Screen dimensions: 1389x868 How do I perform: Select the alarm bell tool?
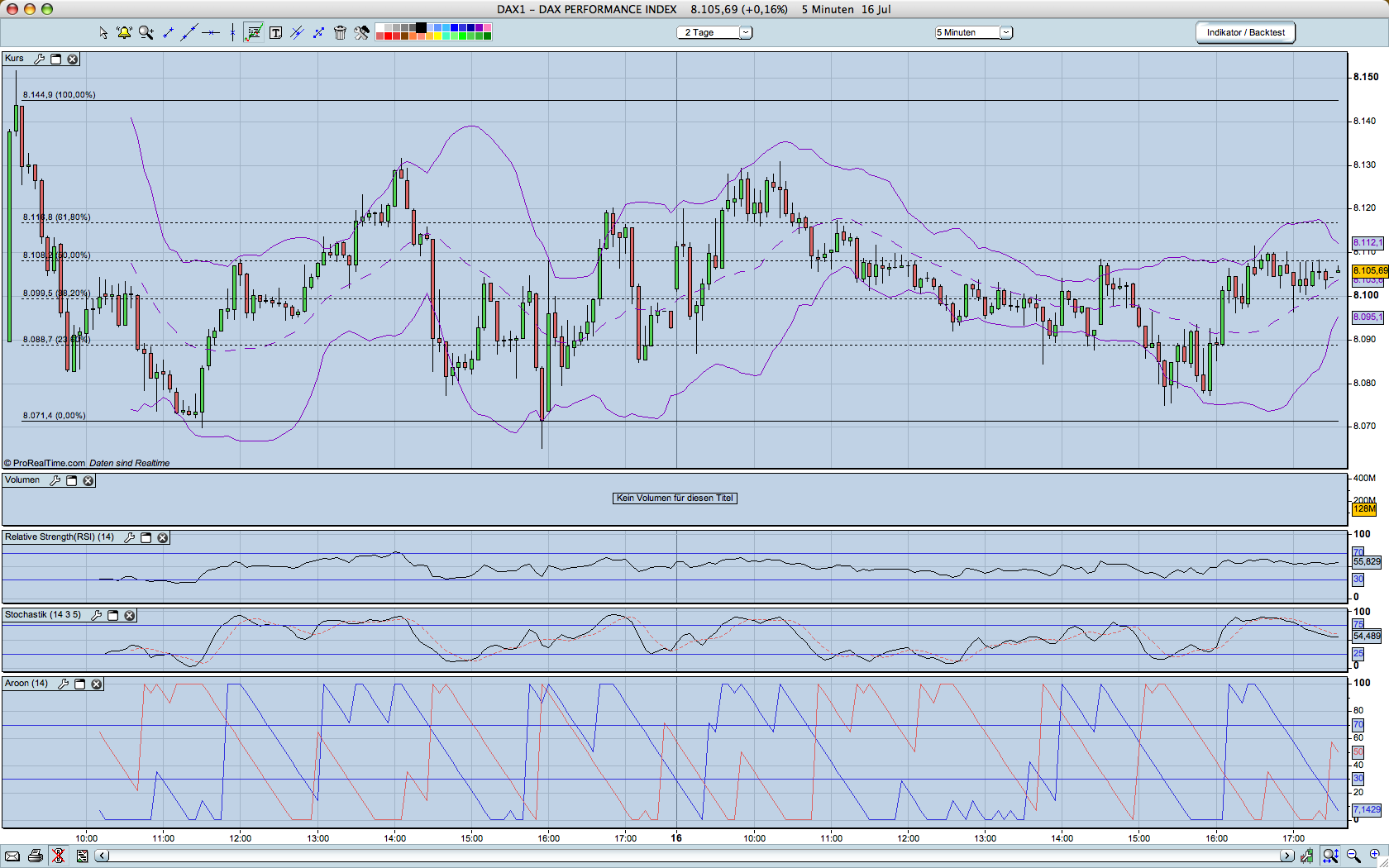coord(124,33)
